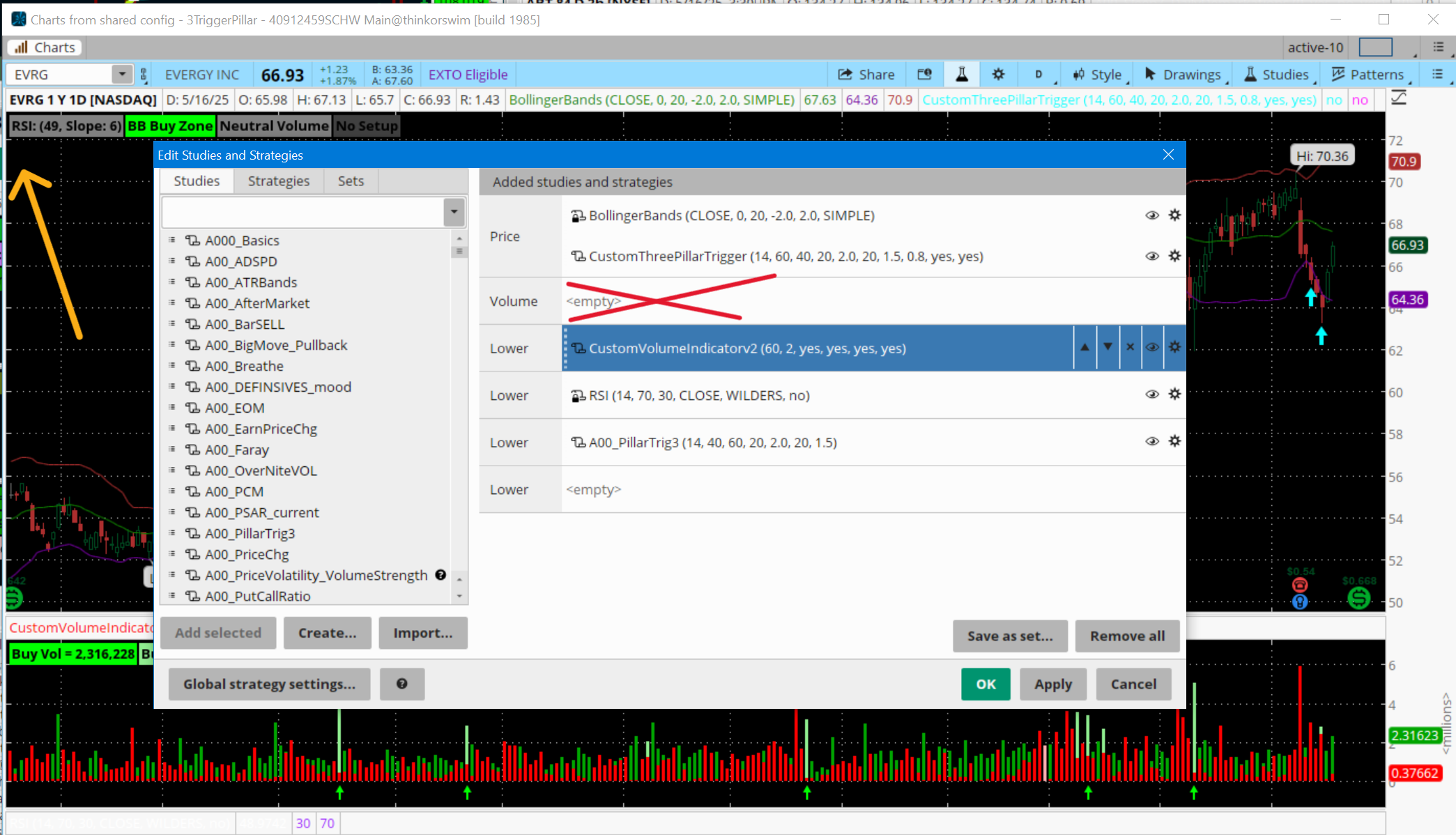Click the script icon beside A00_Faray
Screen dimensions: 1456x835
192,450
